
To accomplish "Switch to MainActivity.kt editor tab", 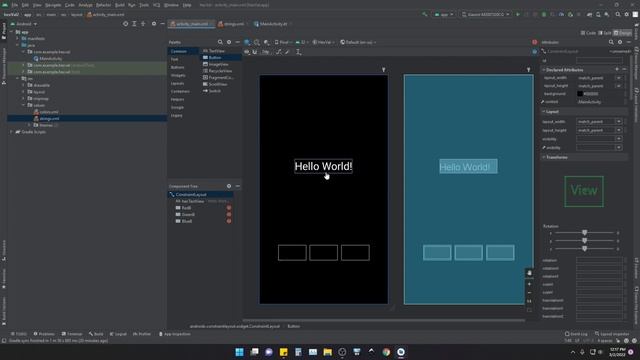I will click(x=273, y=24).
